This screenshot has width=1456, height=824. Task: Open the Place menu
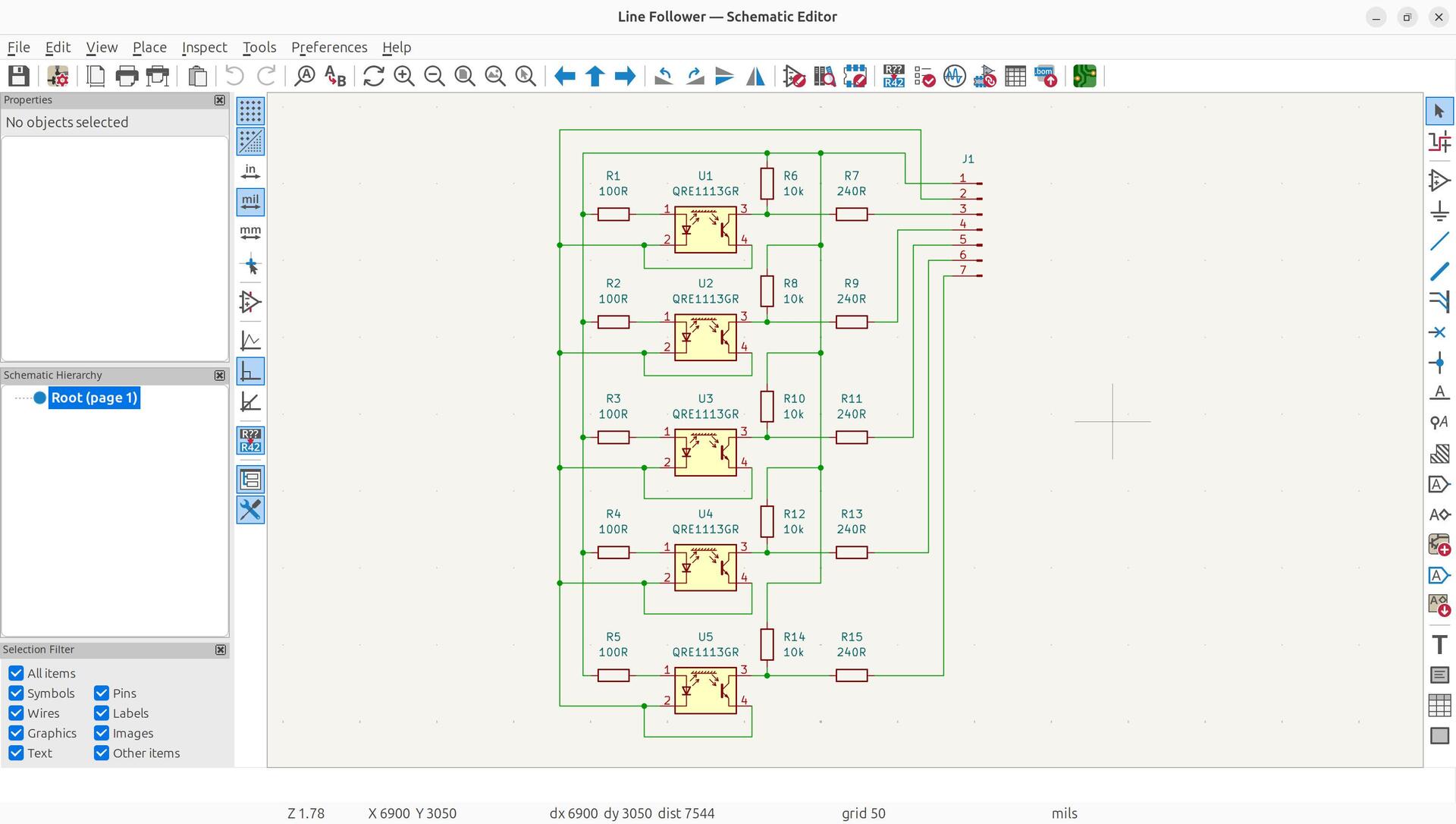pyautogui.click(x=149, y=47)
